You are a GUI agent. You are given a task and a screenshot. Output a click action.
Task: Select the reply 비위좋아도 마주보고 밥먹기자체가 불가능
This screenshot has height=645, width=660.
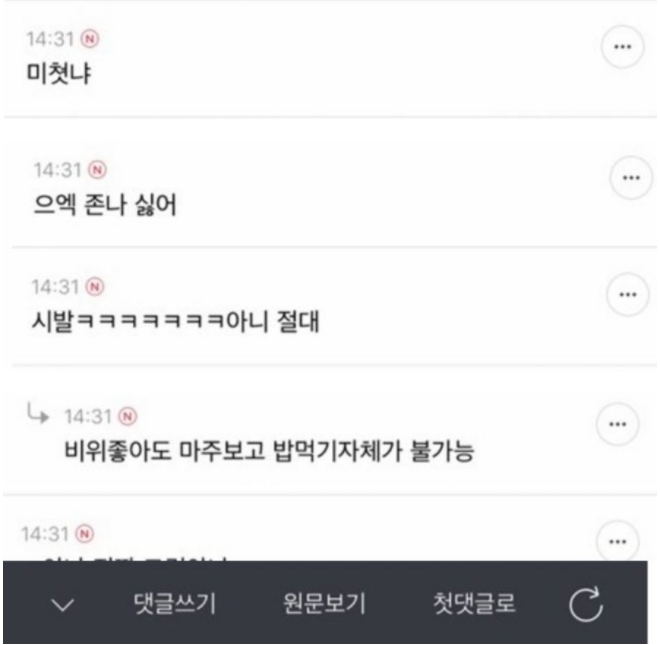[269, 451]
